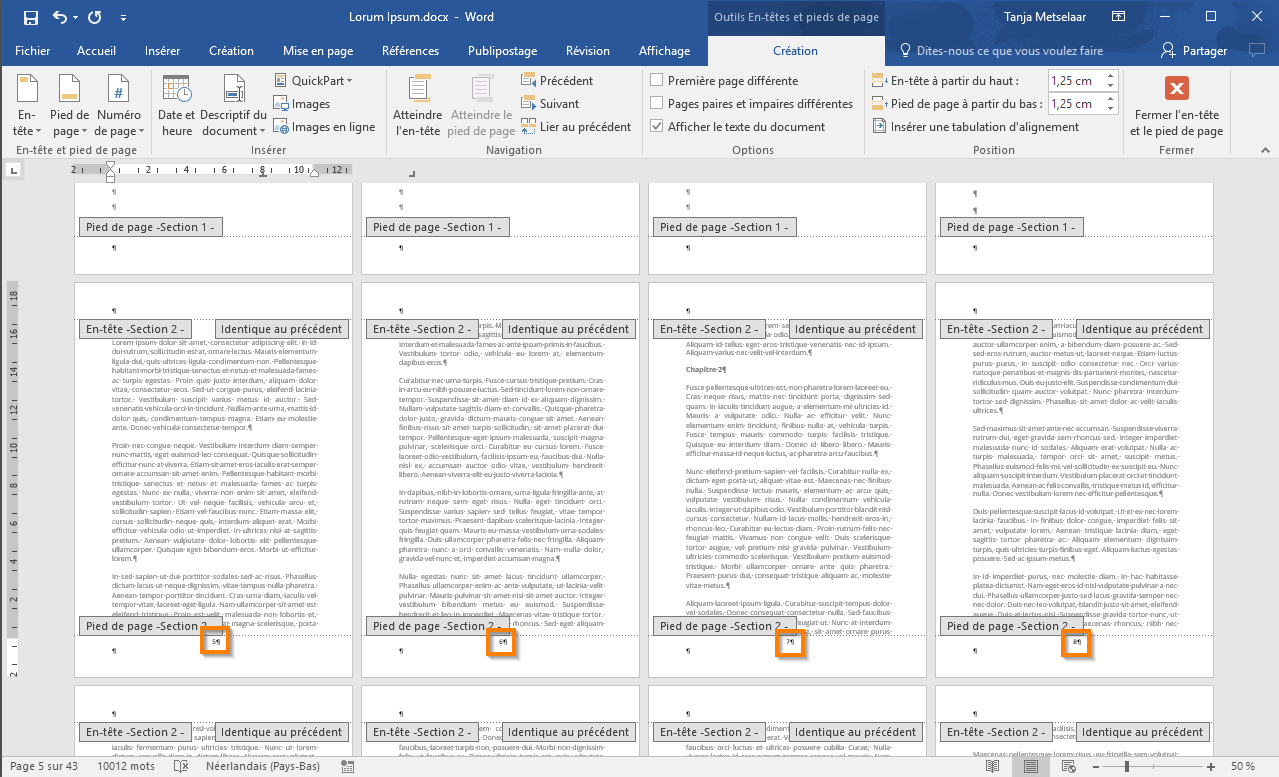Click the Redo/Repeat arrow icon
The height and width of the screenshot is (777, 1279).
[x=95, y=17]
